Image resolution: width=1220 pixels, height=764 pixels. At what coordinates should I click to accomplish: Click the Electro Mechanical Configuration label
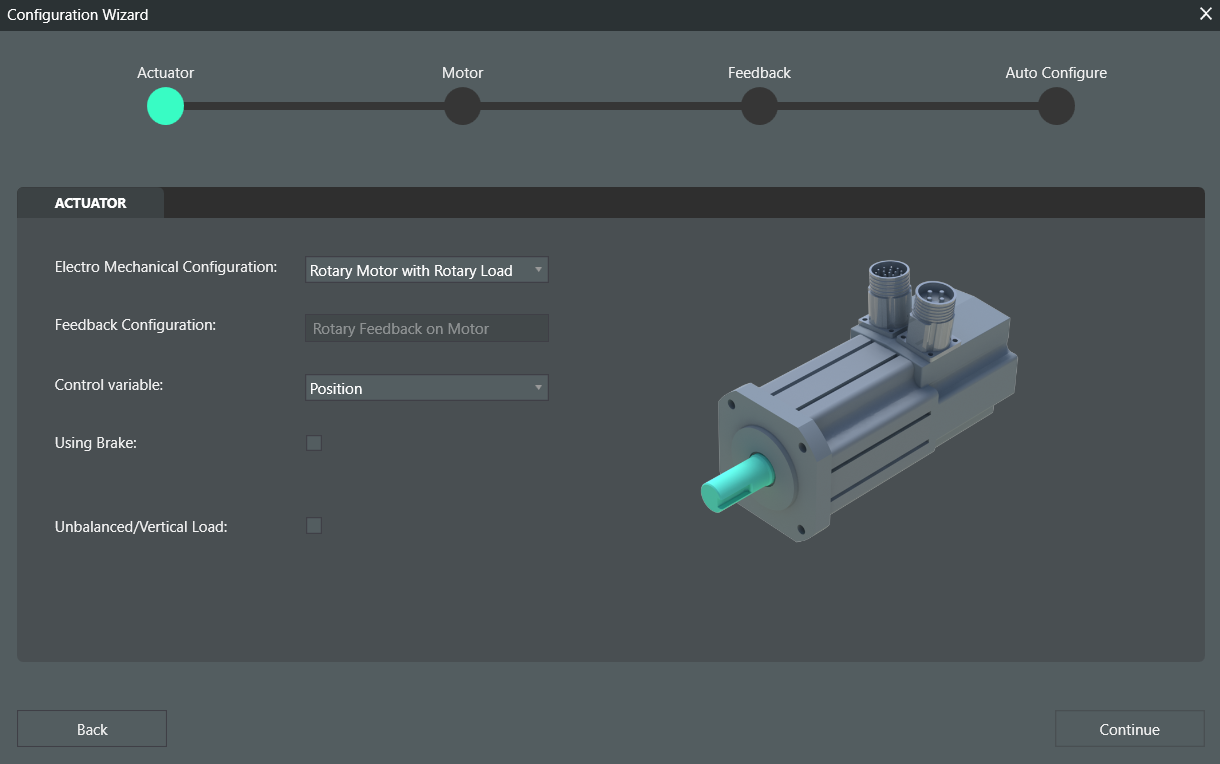pos(166,267)
